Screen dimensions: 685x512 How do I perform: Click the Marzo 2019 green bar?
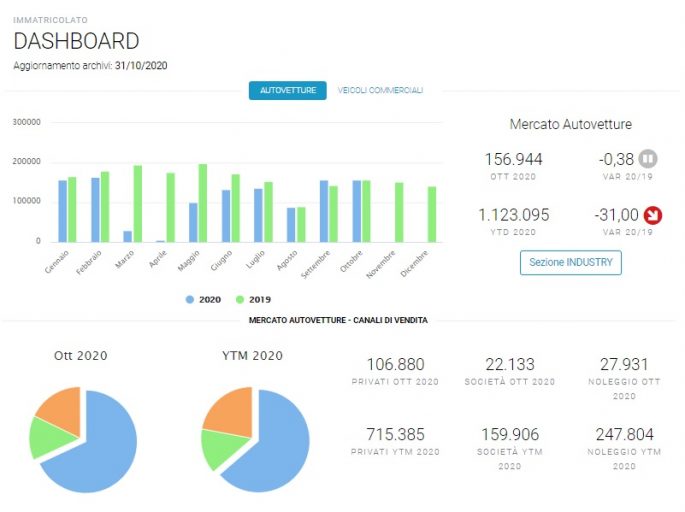click(138, 204)
